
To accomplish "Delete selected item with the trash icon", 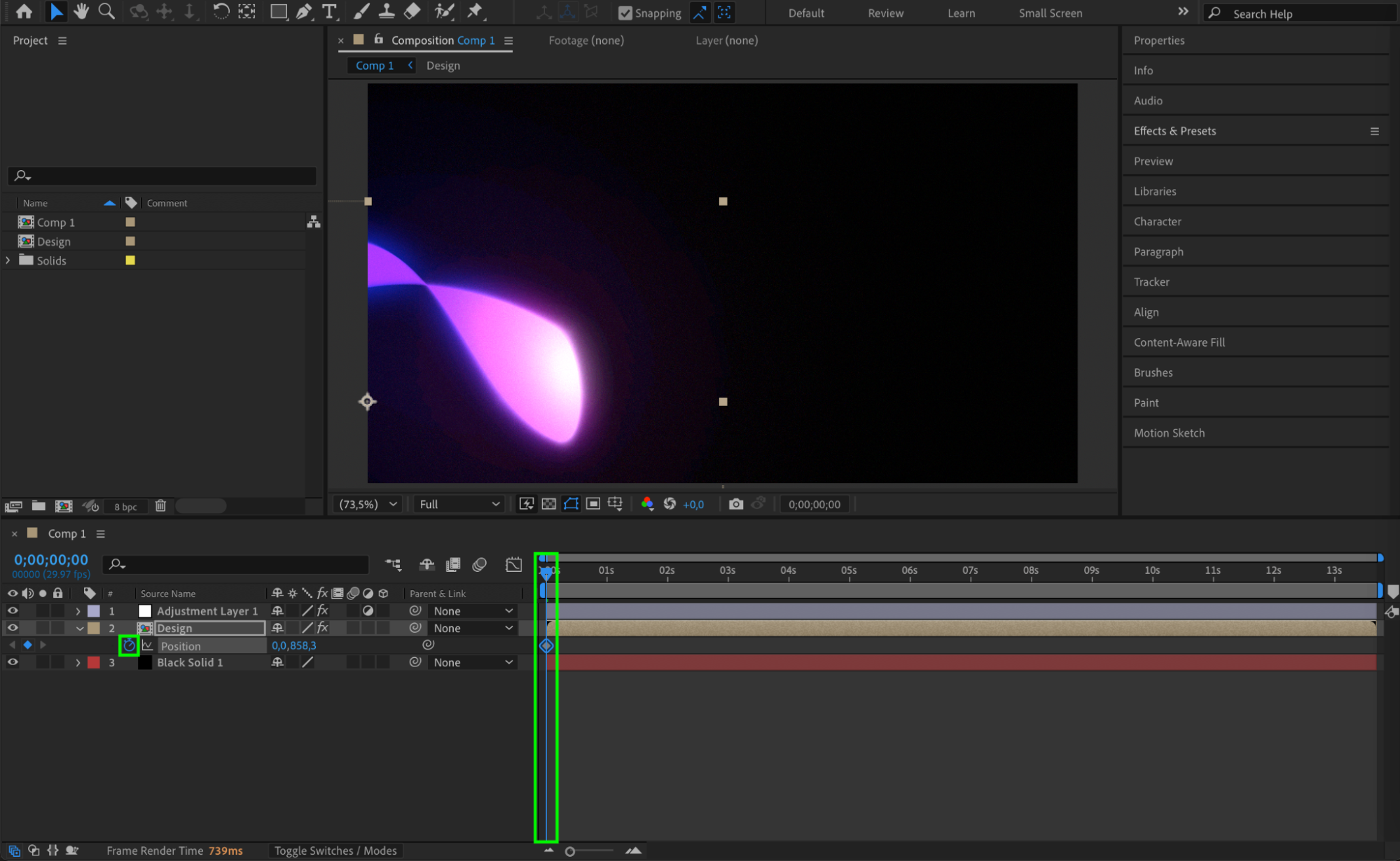I will point(160,505).
